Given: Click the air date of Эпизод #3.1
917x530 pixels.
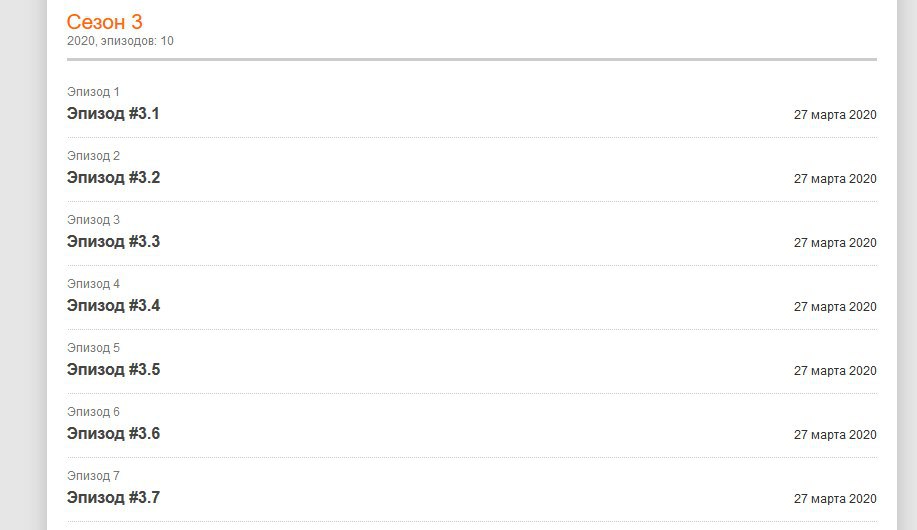Looking at the screenshot, I should click(x=835, y=115).
